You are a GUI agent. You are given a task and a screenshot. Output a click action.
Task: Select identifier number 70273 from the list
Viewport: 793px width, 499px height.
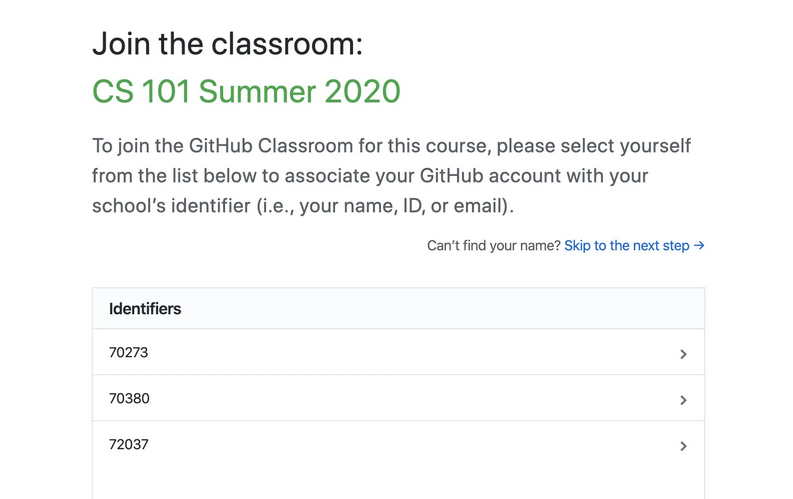coord(128,353)
